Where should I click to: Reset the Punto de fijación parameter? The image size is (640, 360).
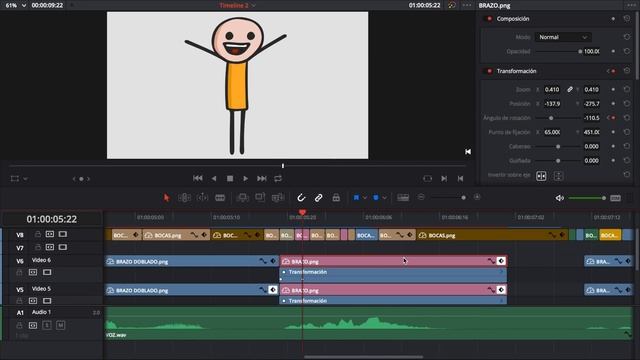[x=627, y=132]
